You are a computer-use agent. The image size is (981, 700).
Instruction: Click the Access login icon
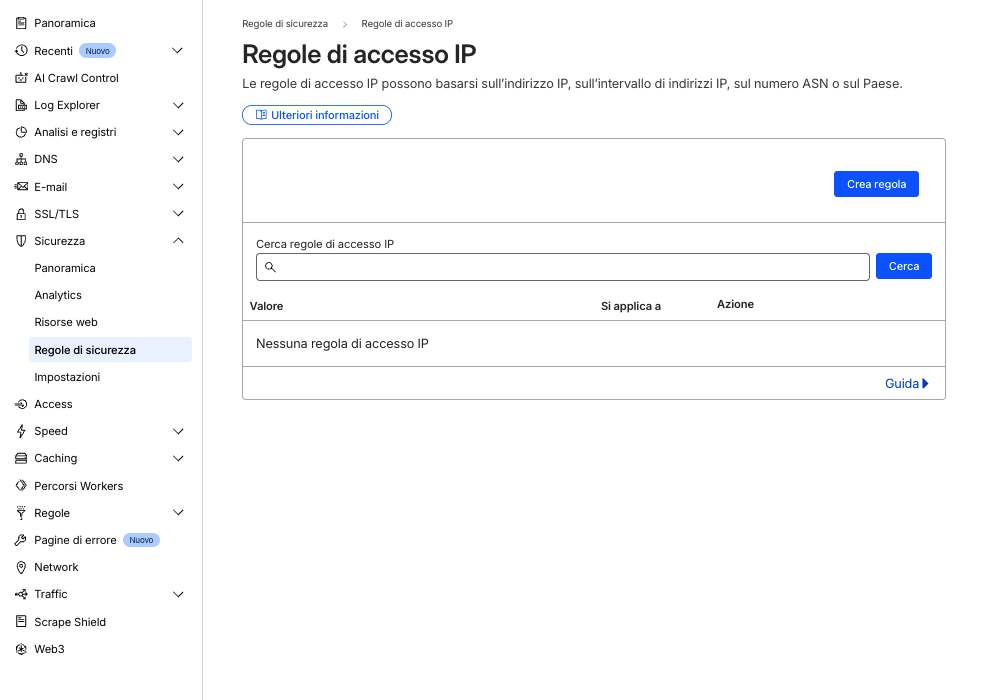pos(21,404)
